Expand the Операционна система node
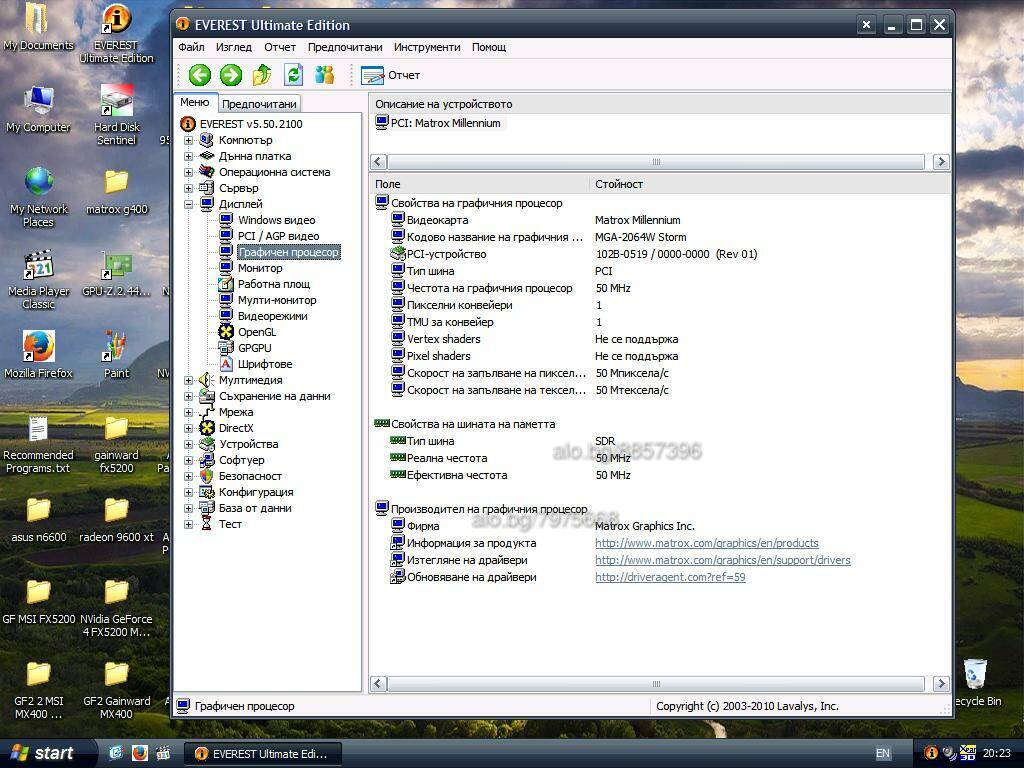 188,172
